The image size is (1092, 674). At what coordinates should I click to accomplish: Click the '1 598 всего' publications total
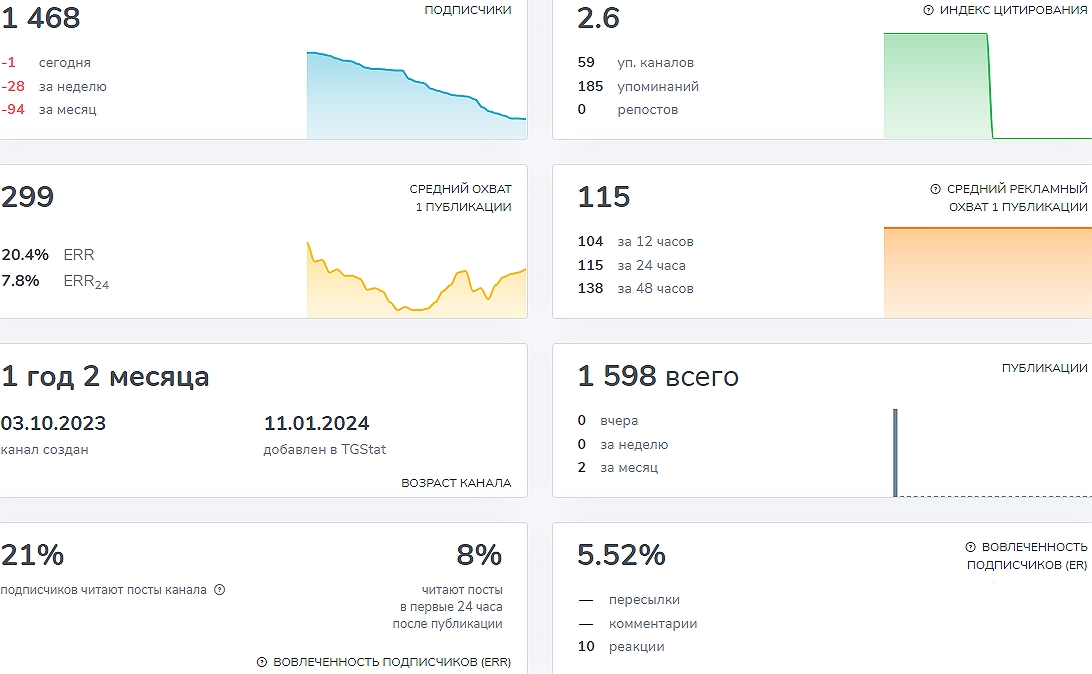point(658,377)
